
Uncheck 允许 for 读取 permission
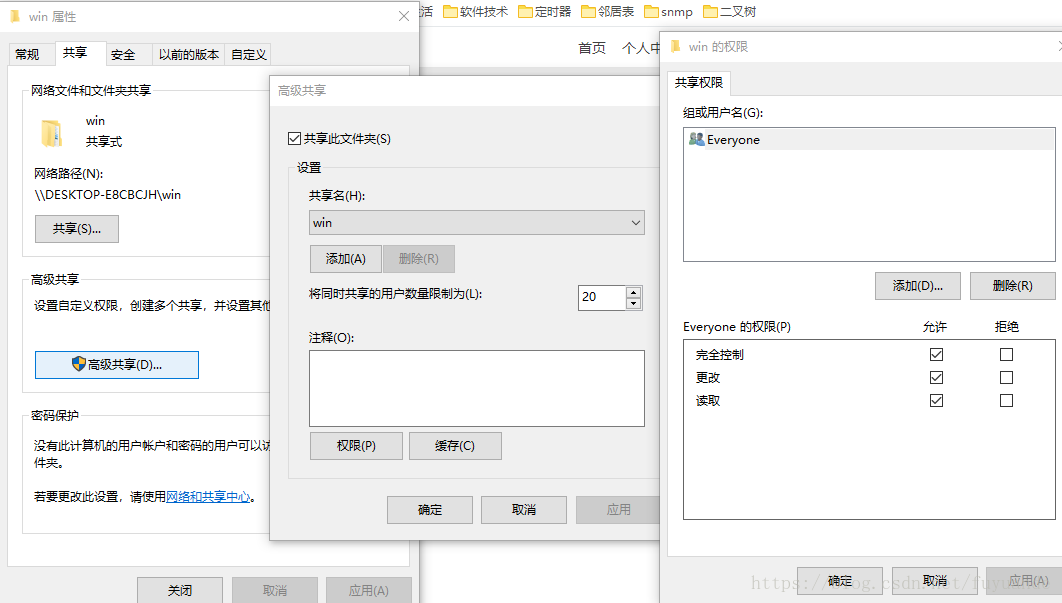pos(936,400)
